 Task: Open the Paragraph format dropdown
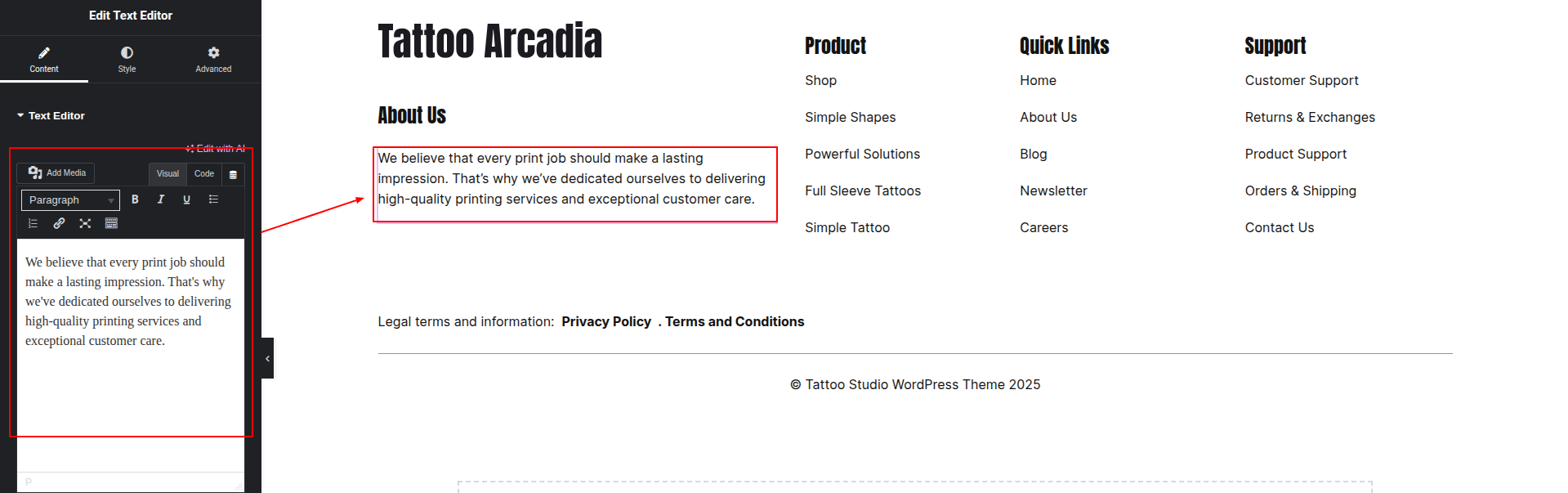click(x=70, y=200)
